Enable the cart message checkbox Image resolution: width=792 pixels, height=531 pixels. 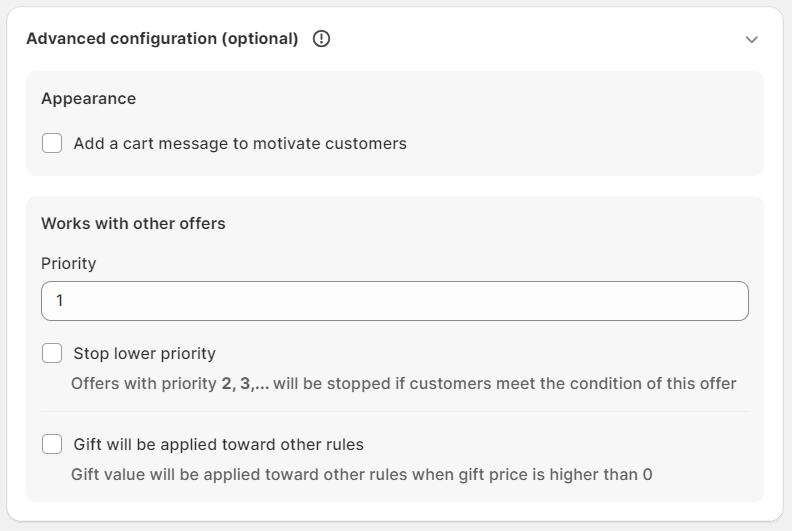pos(52,143)
